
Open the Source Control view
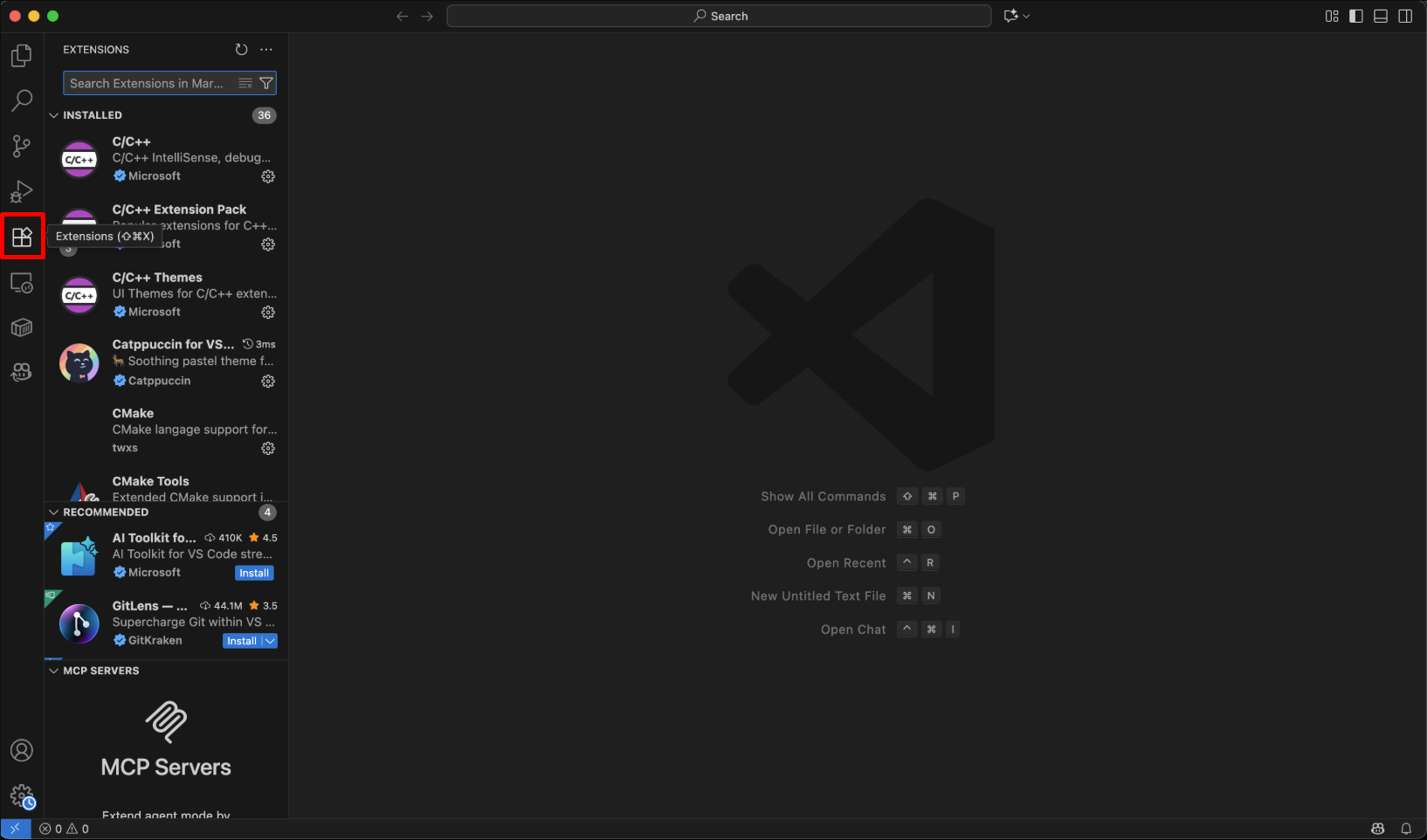click(22, 146)
